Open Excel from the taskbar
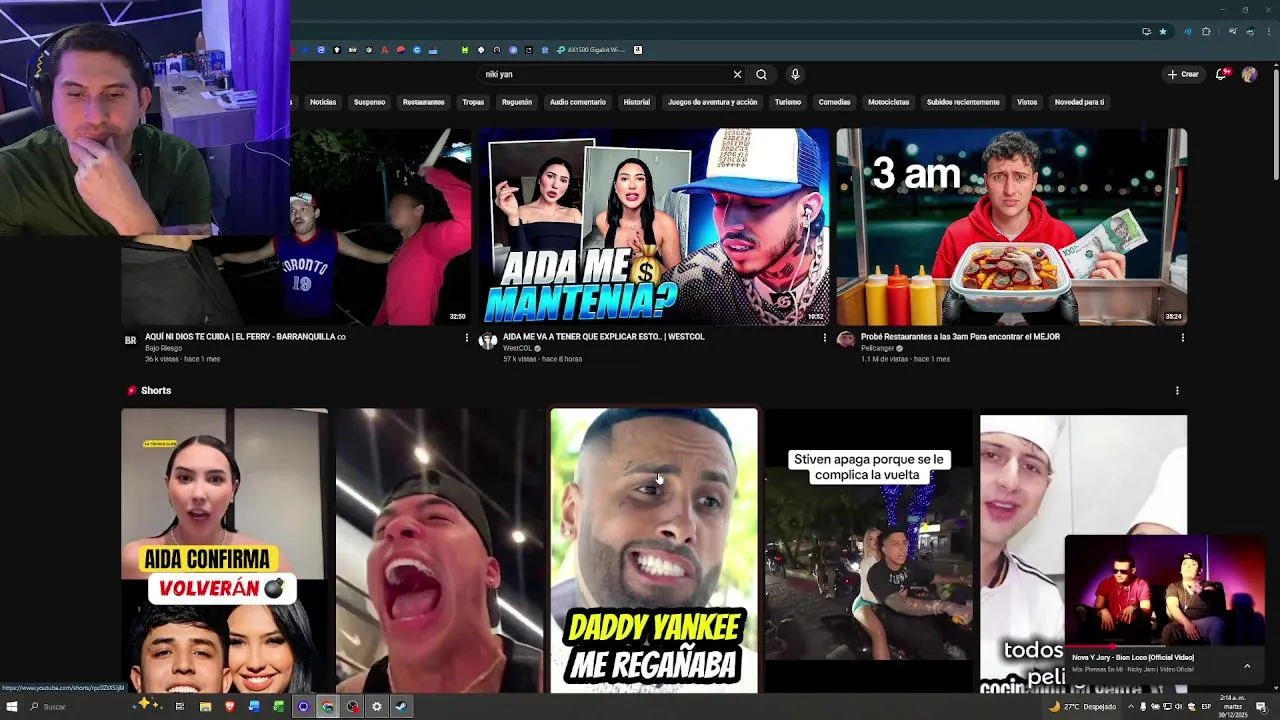Screen dimensions: 1280x720 [279, 707]
